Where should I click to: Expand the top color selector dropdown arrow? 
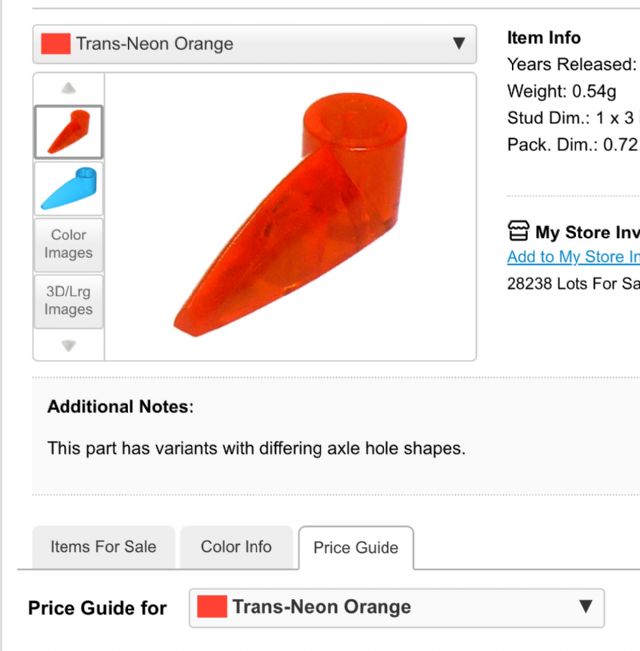(x=459, y=44)
